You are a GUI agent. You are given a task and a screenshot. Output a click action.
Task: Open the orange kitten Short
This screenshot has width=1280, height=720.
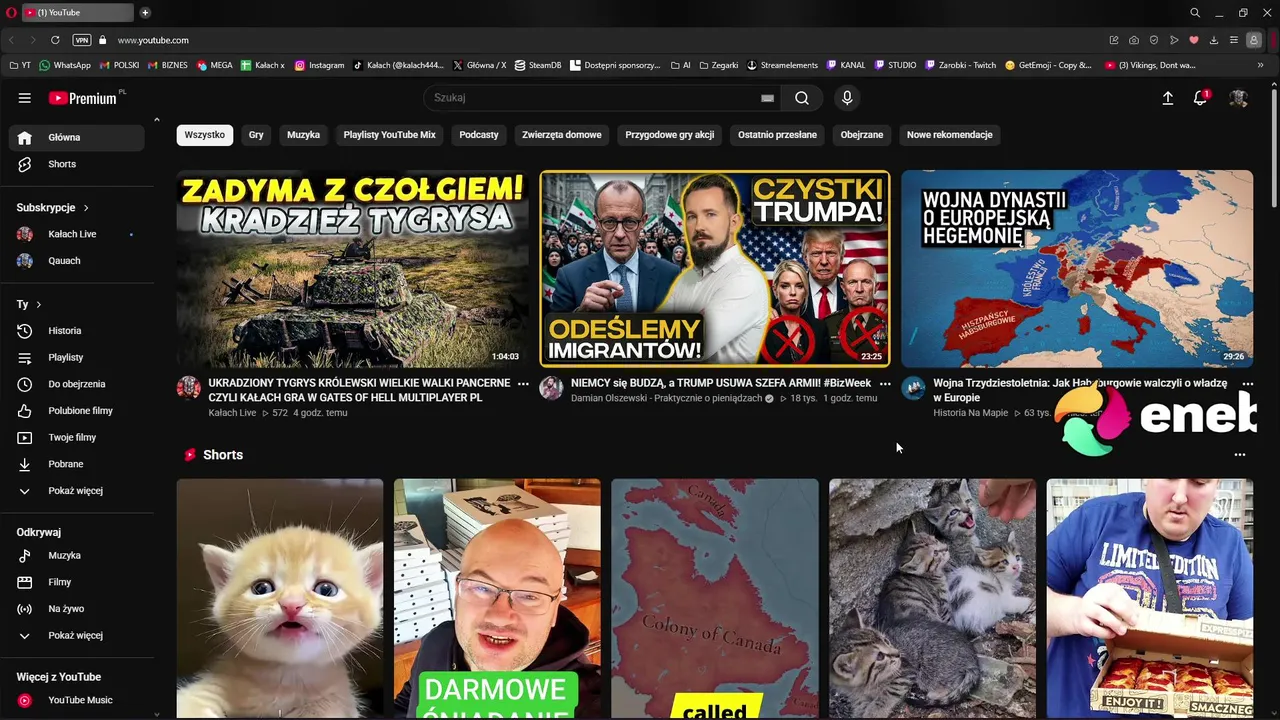[280, 598]
